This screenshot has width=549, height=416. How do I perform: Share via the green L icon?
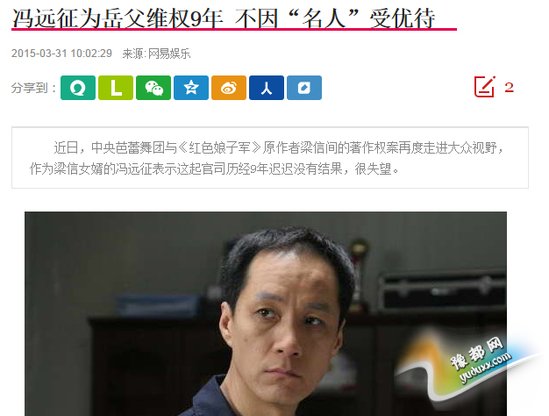pos(116,88)
